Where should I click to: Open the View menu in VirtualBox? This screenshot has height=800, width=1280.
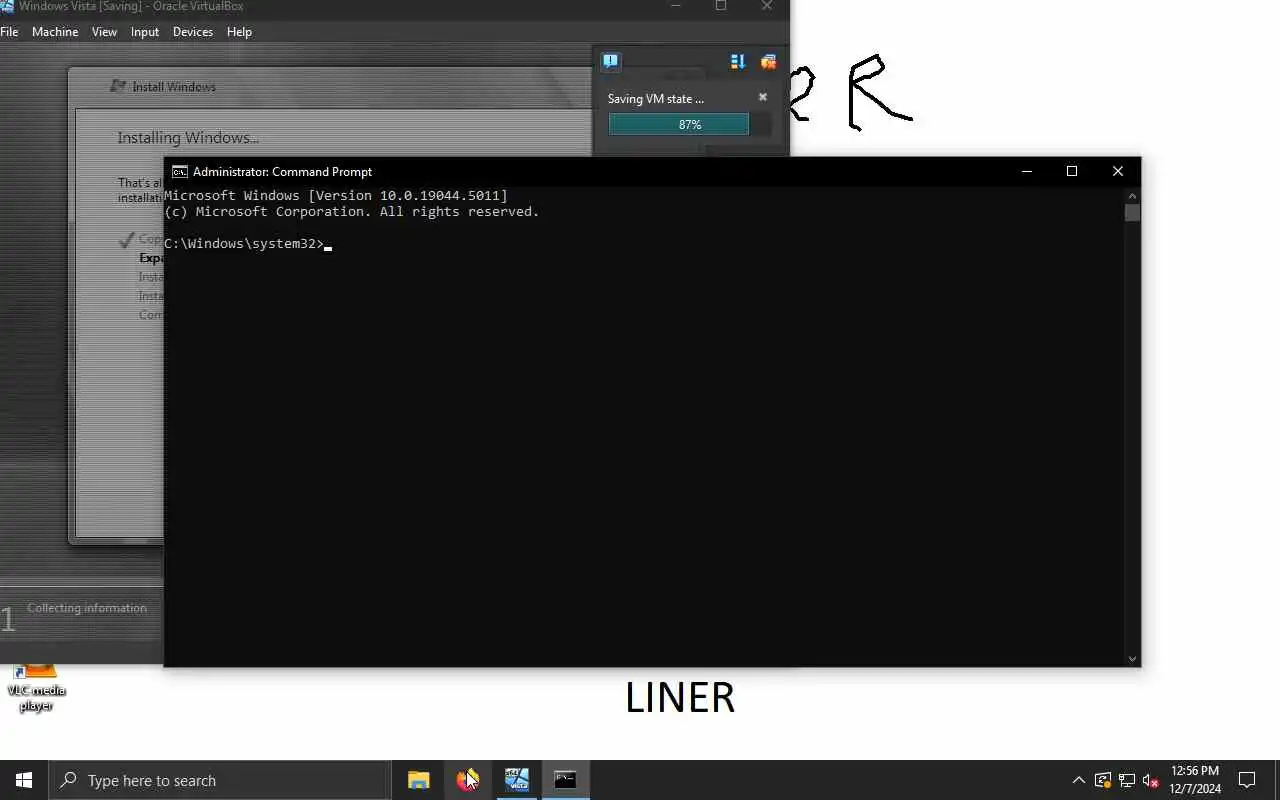pyautogui.click(x=104, y=32)
